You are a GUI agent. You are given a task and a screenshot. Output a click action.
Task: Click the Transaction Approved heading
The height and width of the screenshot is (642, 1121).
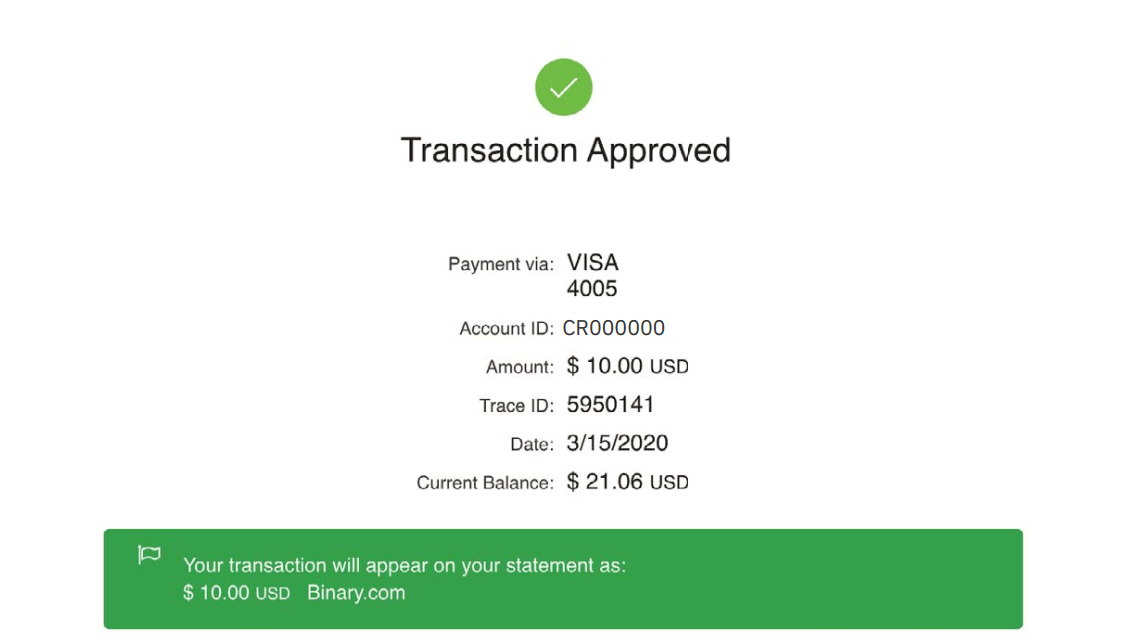[565, 151]
